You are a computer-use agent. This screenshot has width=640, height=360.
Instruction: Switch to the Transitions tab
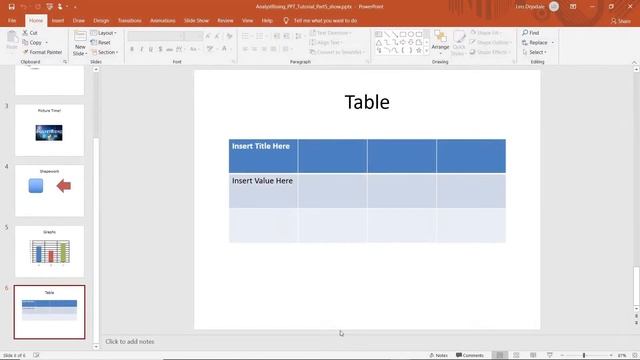tap(129, 20)
